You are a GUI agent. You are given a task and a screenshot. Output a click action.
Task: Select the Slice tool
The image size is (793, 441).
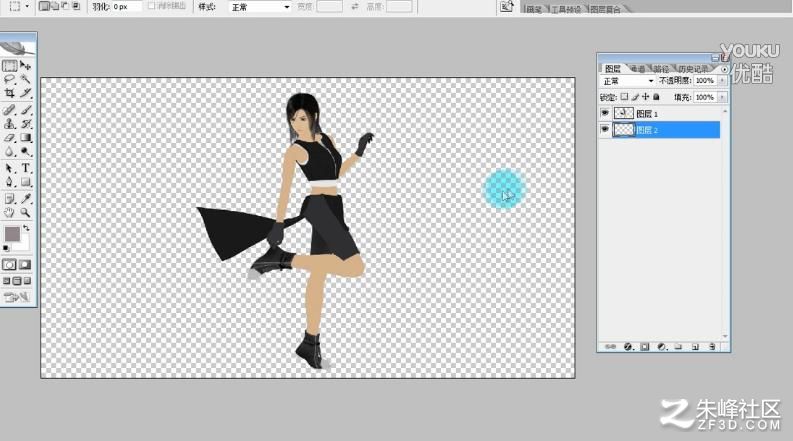coord(25,93)
